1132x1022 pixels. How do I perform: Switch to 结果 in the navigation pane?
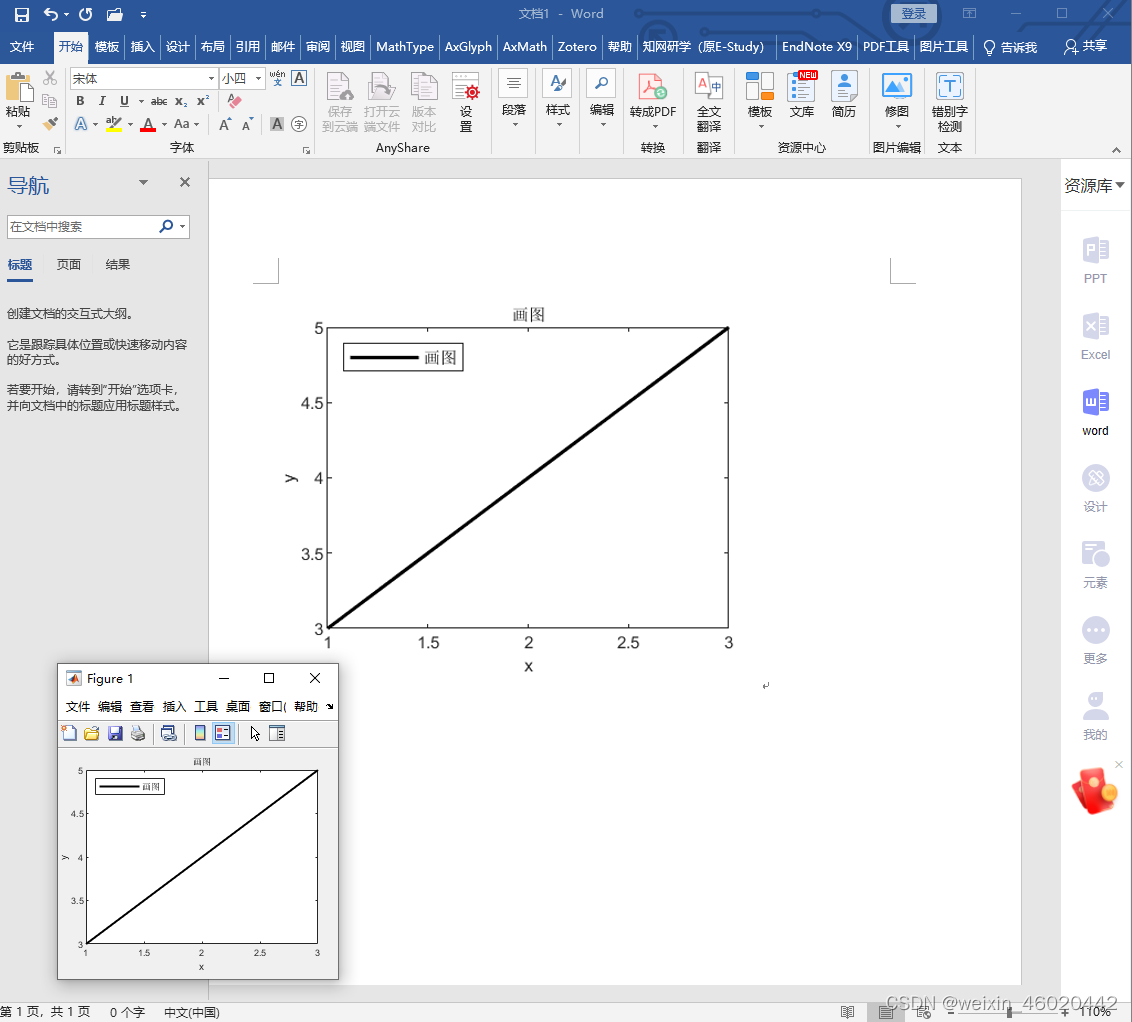(x=117, y=264)
